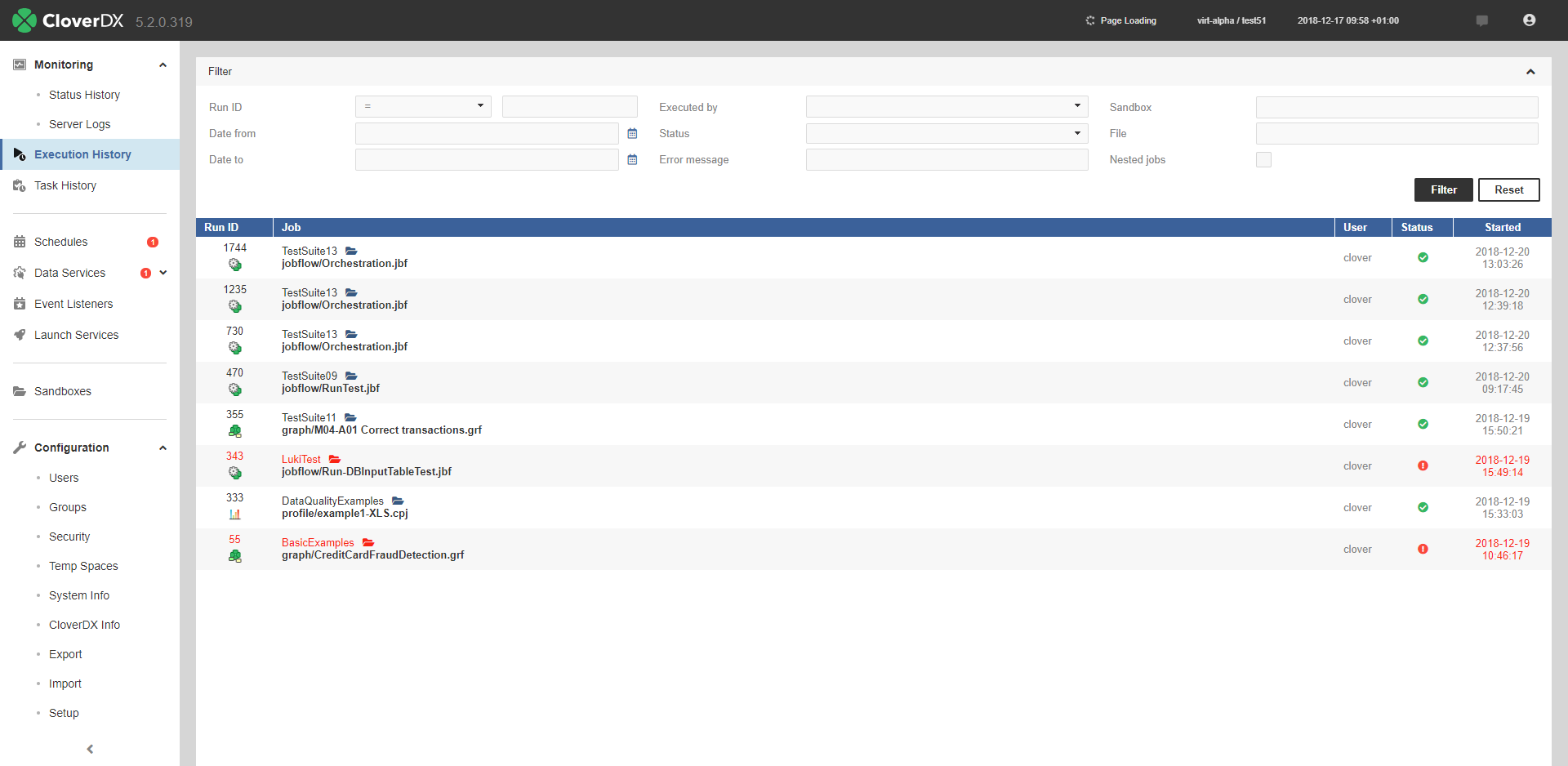1568x766 pixels.
Task: Toggle the Nested jobs checkbox
Action: (1263, 159)
